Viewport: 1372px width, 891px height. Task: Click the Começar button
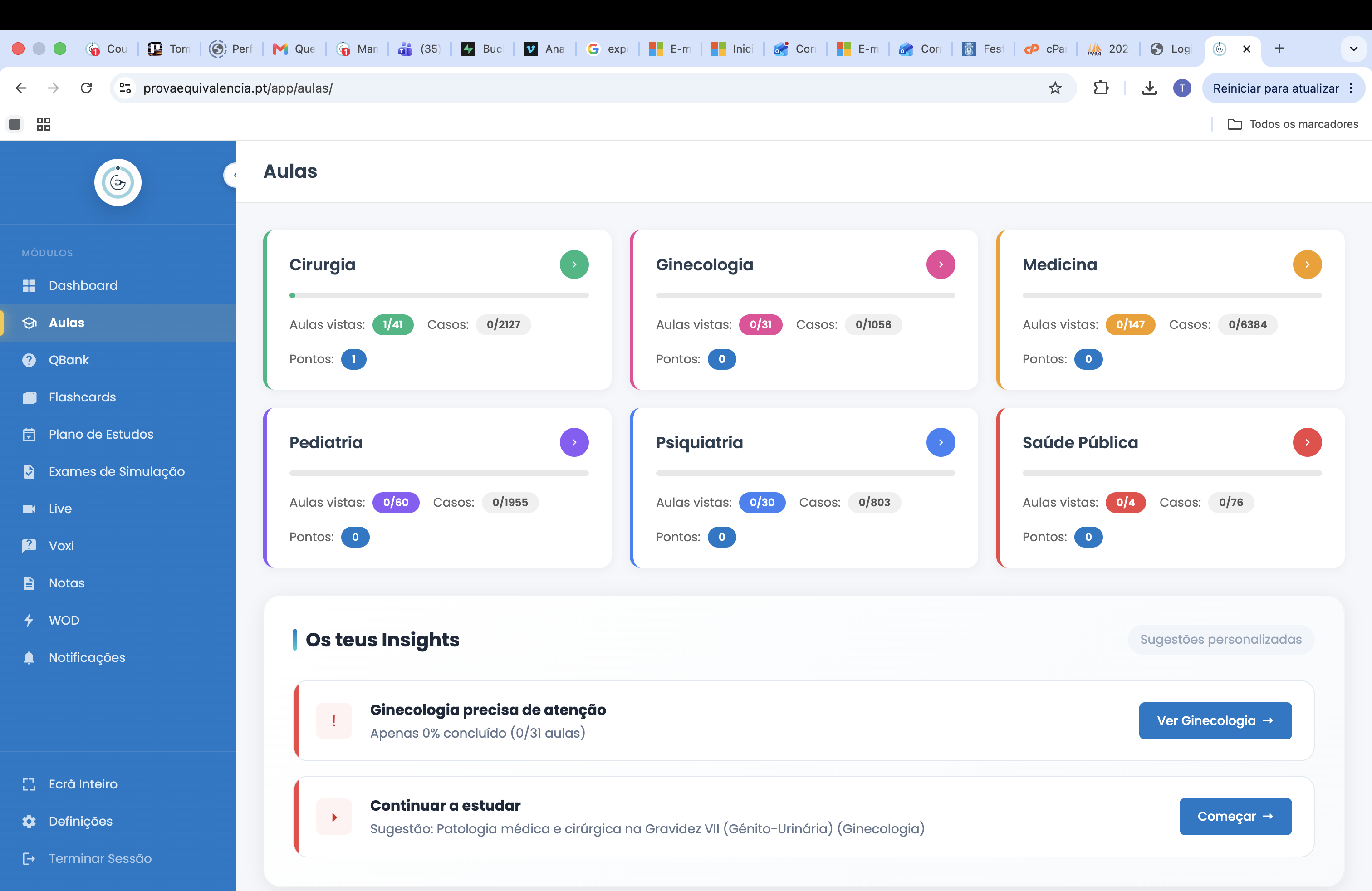1235,816
